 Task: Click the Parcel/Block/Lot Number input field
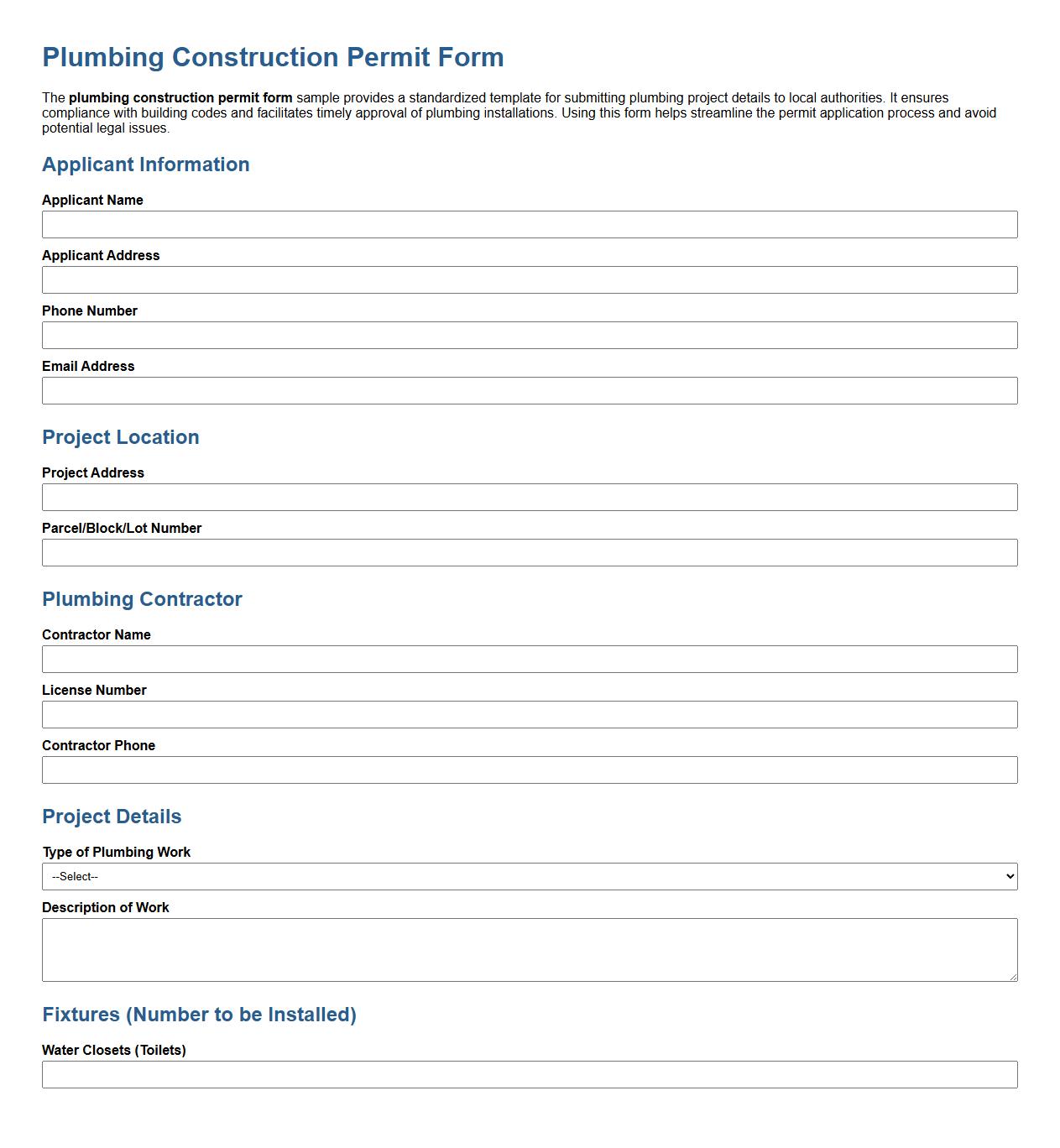coord(529,552)
